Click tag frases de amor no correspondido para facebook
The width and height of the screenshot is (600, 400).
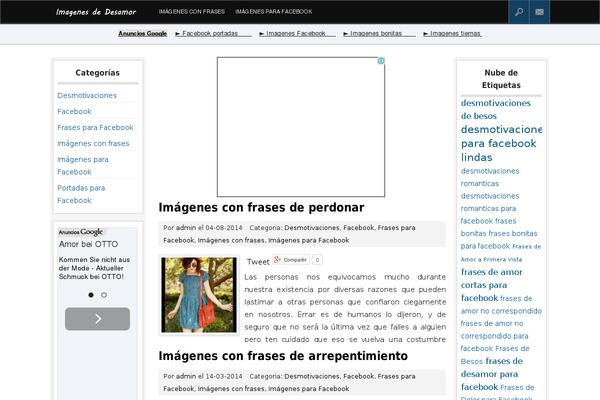pos(494,336)
